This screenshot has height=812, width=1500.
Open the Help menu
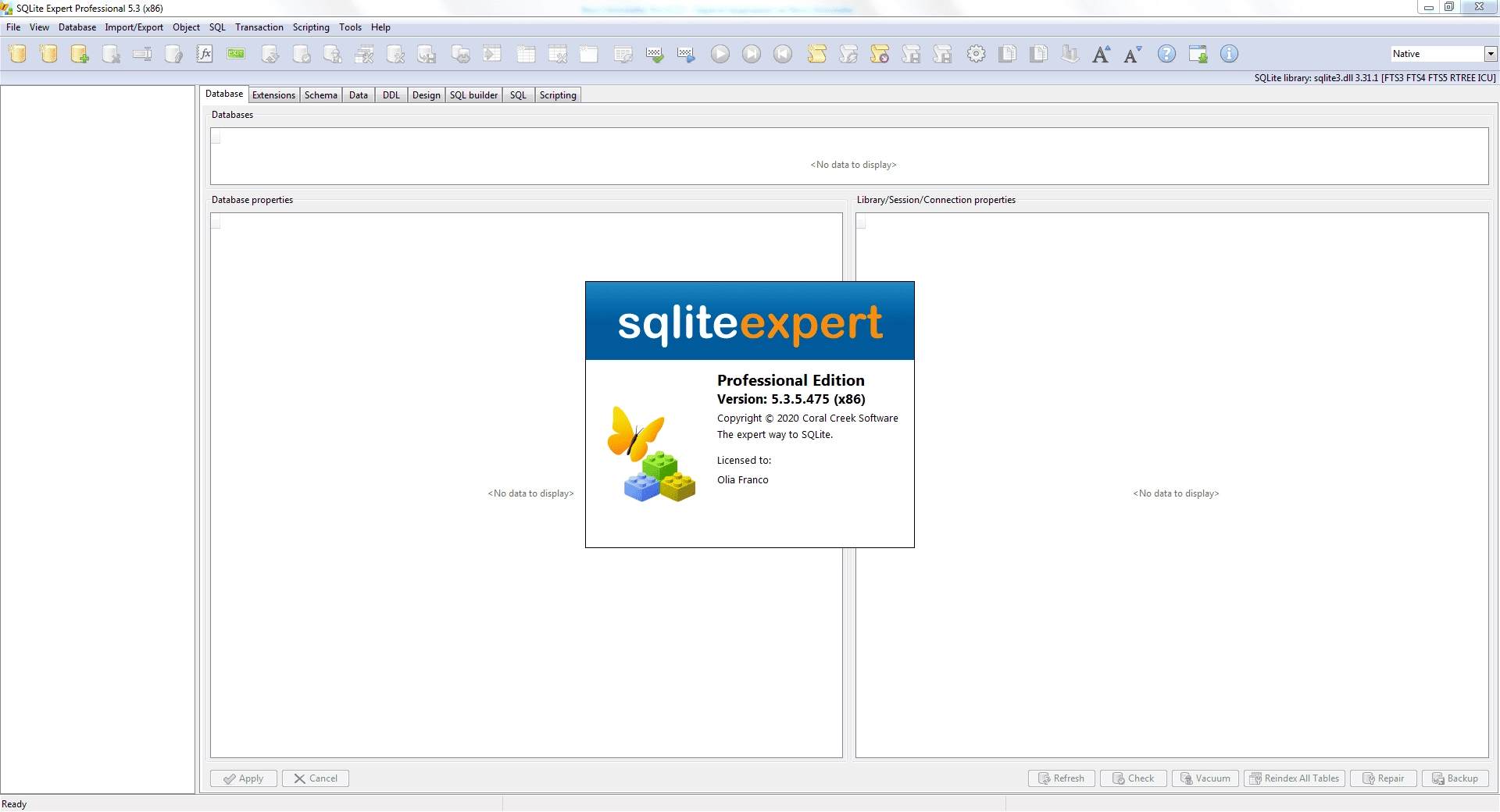(380, 27)
